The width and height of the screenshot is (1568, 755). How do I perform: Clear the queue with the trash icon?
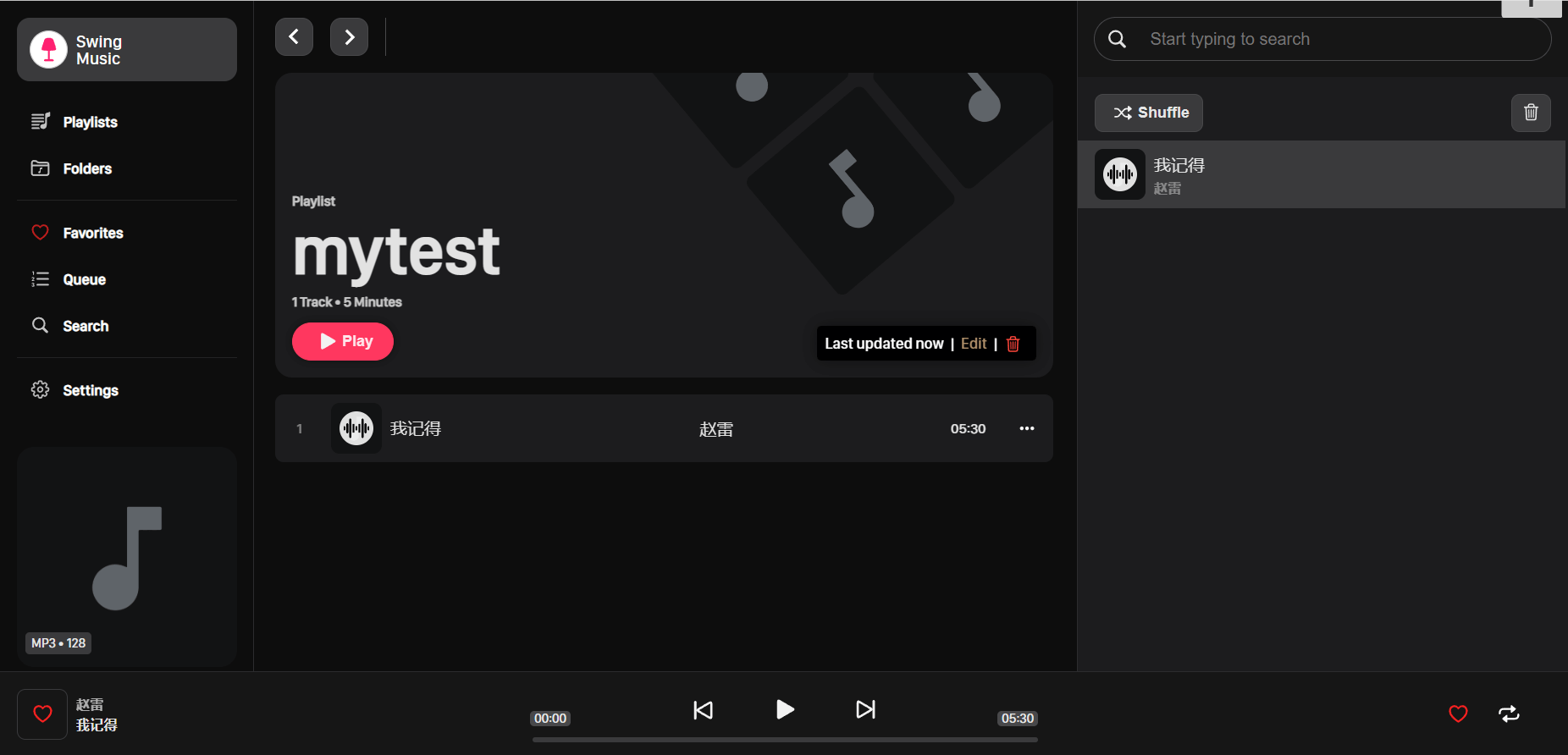[x=1531, y=113]
